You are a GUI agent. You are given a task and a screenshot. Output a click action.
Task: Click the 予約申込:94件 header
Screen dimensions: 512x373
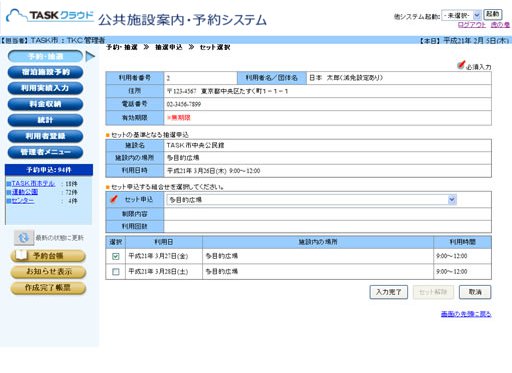click(49, 170)
